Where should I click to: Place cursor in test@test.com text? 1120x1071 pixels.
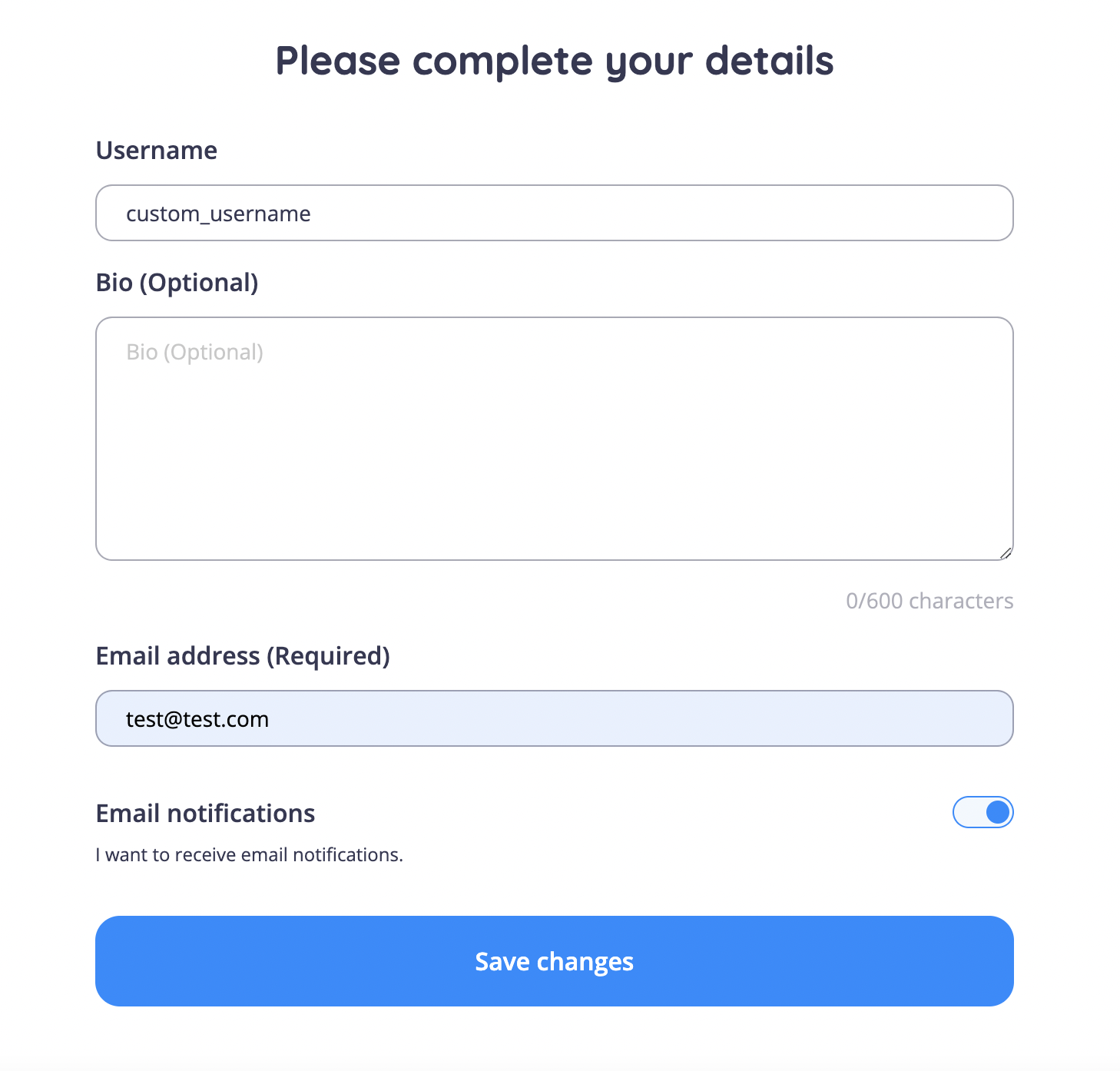pos(197,719)
